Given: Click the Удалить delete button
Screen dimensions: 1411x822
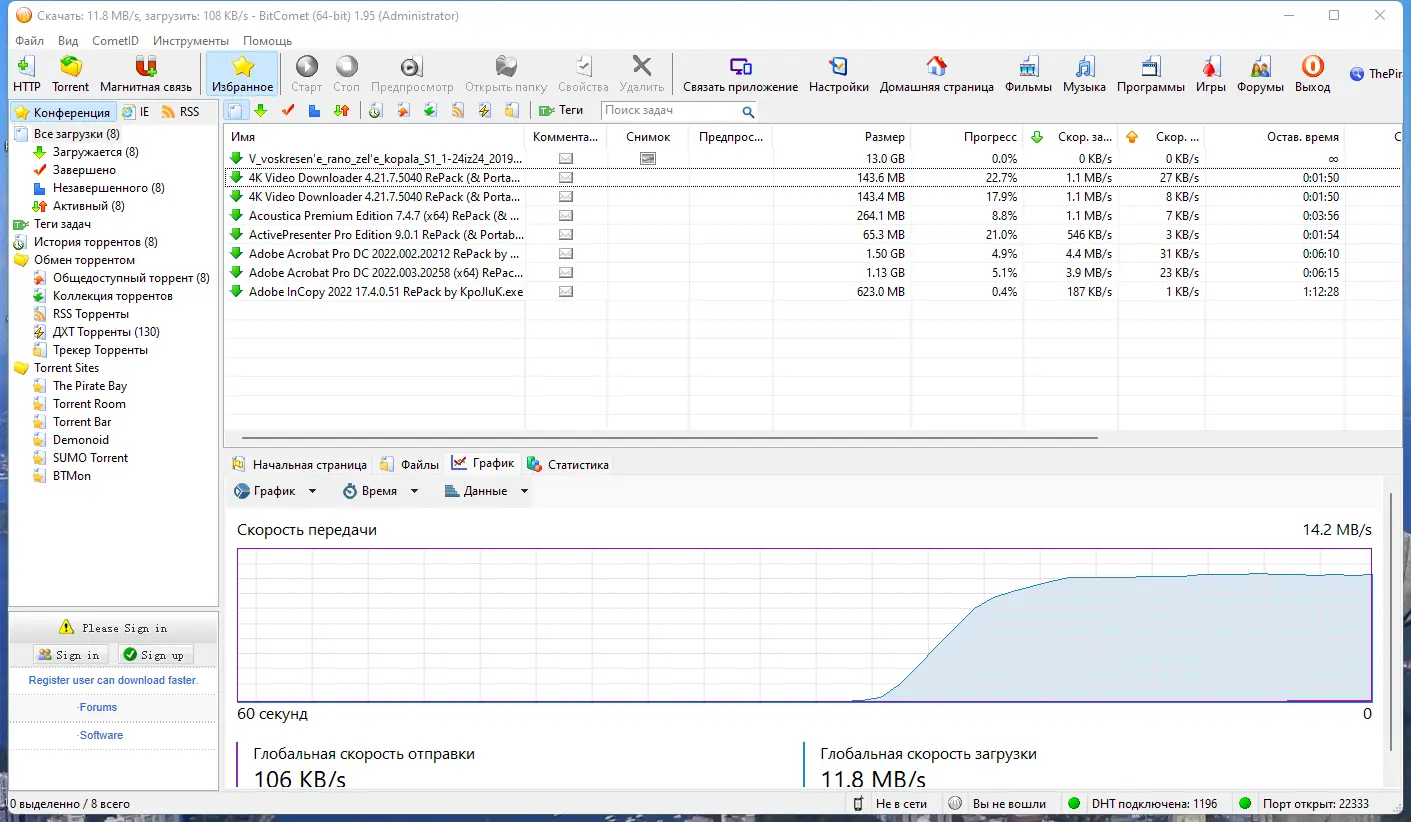Looking at the screenshot, I should tap(642, 74).
